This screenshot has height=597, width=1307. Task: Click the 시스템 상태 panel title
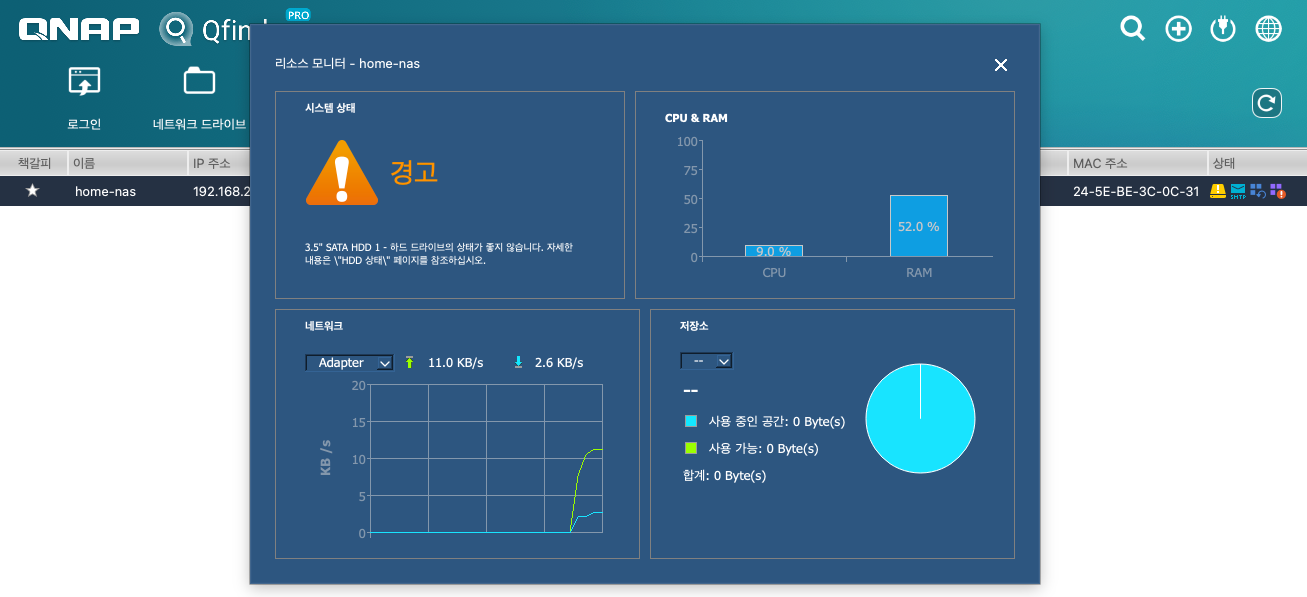pos(331,108)
